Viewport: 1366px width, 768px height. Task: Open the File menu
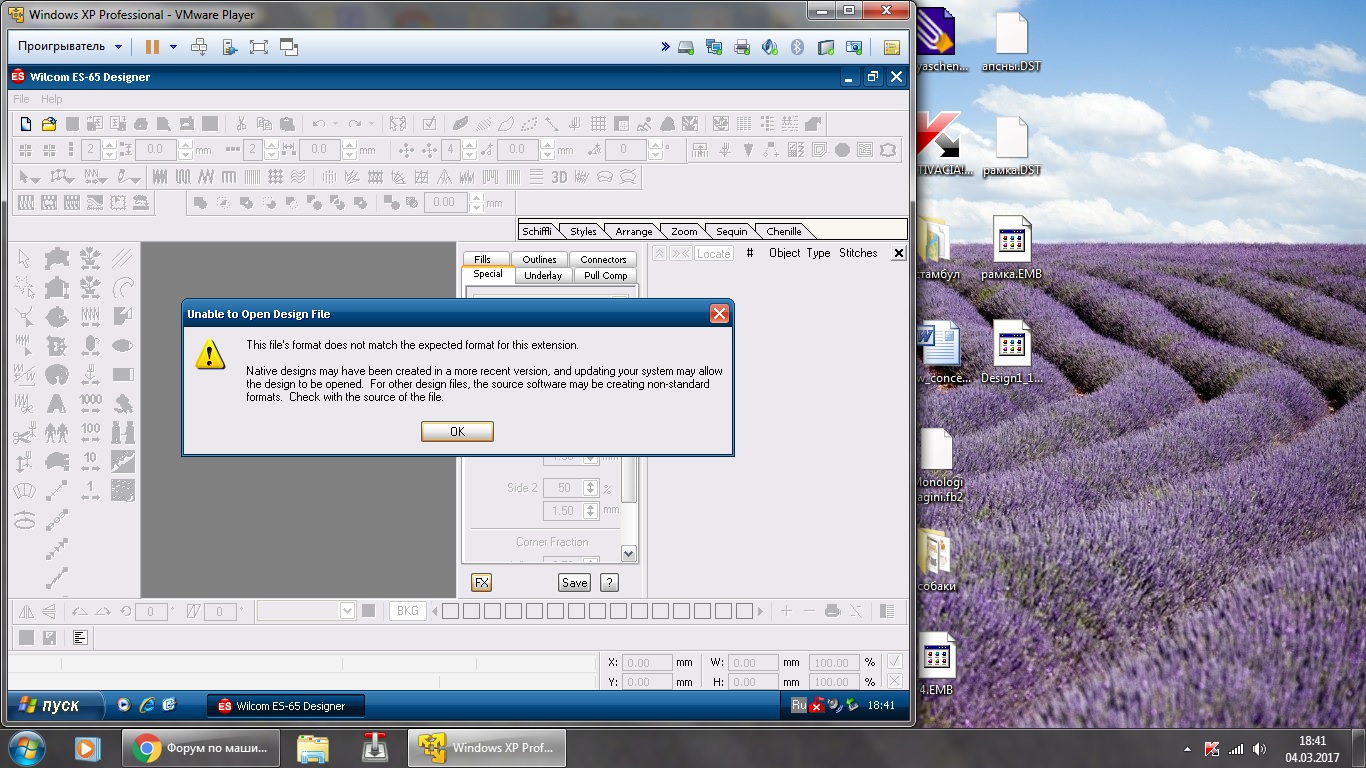[x=21, y=99]
